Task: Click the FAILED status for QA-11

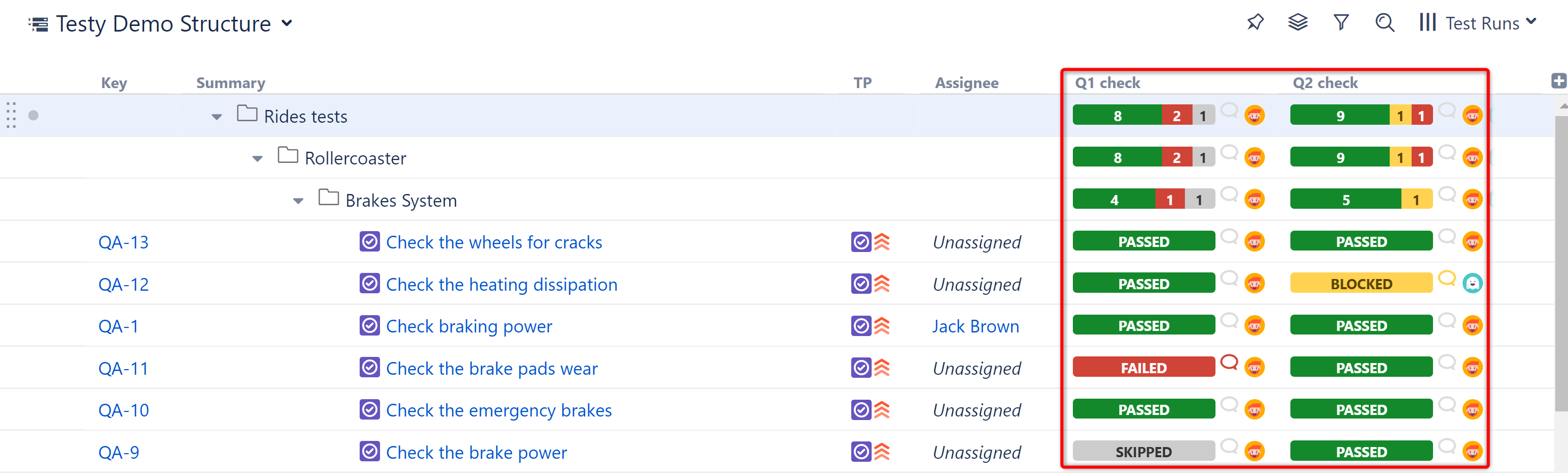Action: [1143, 368]
